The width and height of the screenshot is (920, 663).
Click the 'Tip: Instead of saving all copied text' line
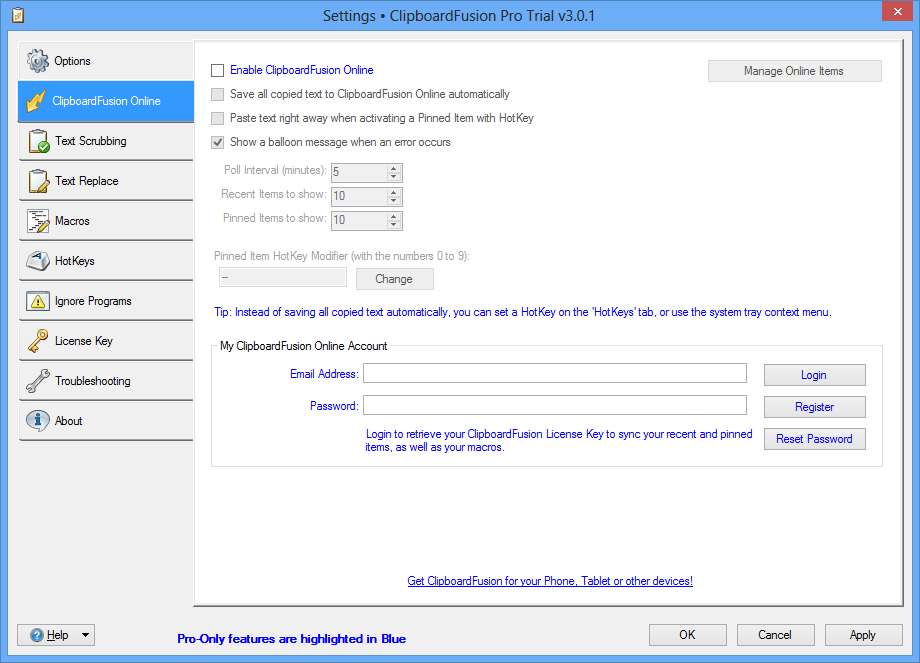523,312
